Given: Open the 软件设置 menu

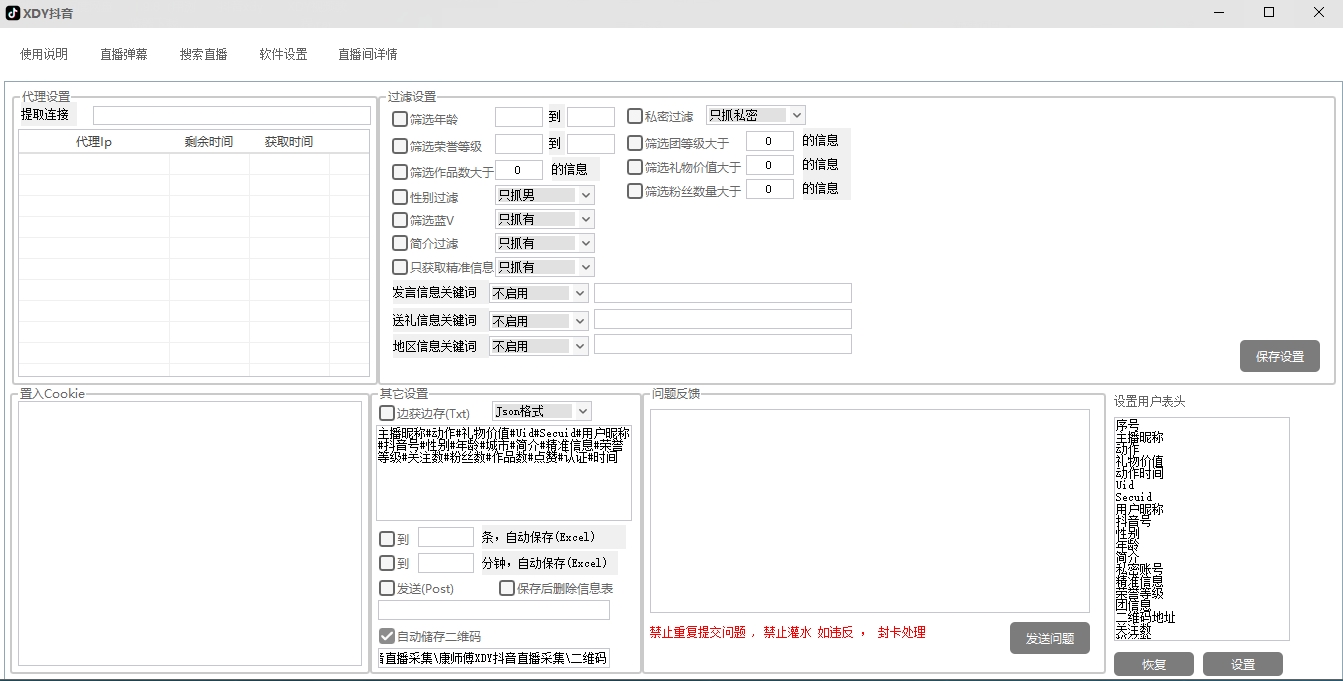Looking at the screenshot, I should click(x=283, y=54).
